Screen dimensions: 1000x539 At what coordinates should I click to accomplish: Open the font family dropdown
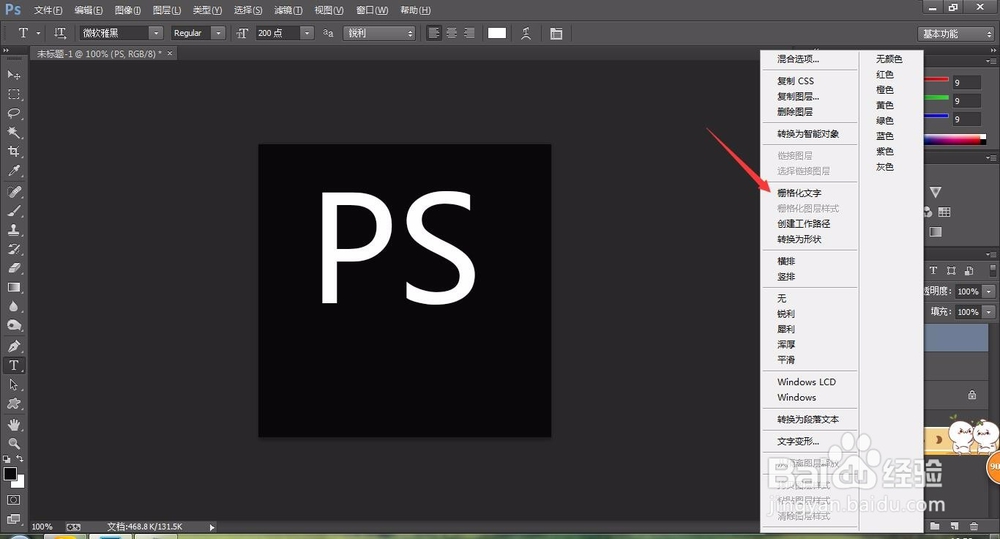pos(156,33)
